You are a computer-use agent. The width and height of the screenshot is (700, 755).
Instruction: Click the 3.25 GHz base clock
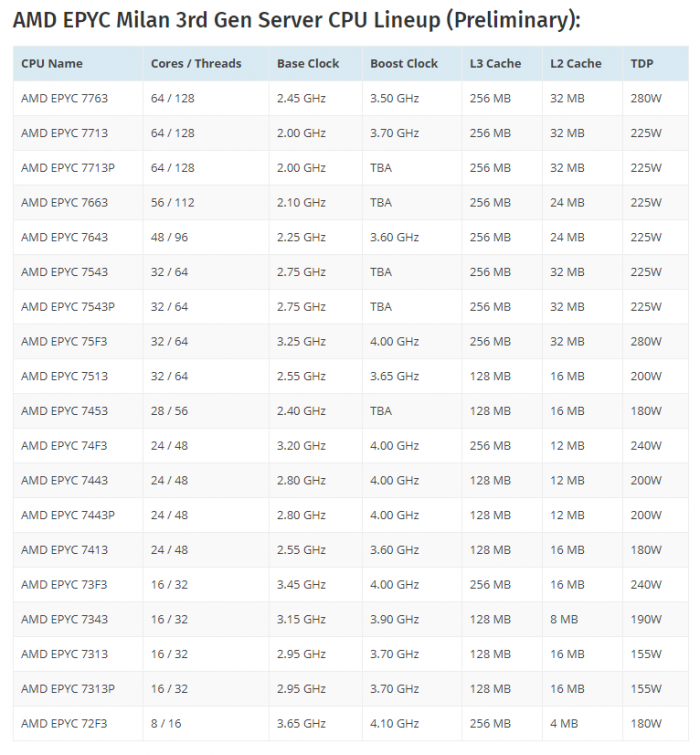pos(301,341)
